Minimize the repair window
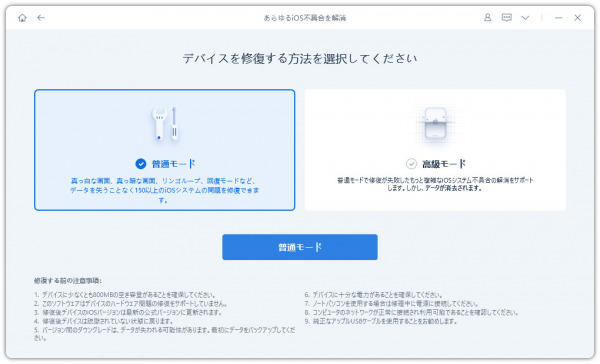The height and width of the screenshot is (364, 600). [559, 18]
